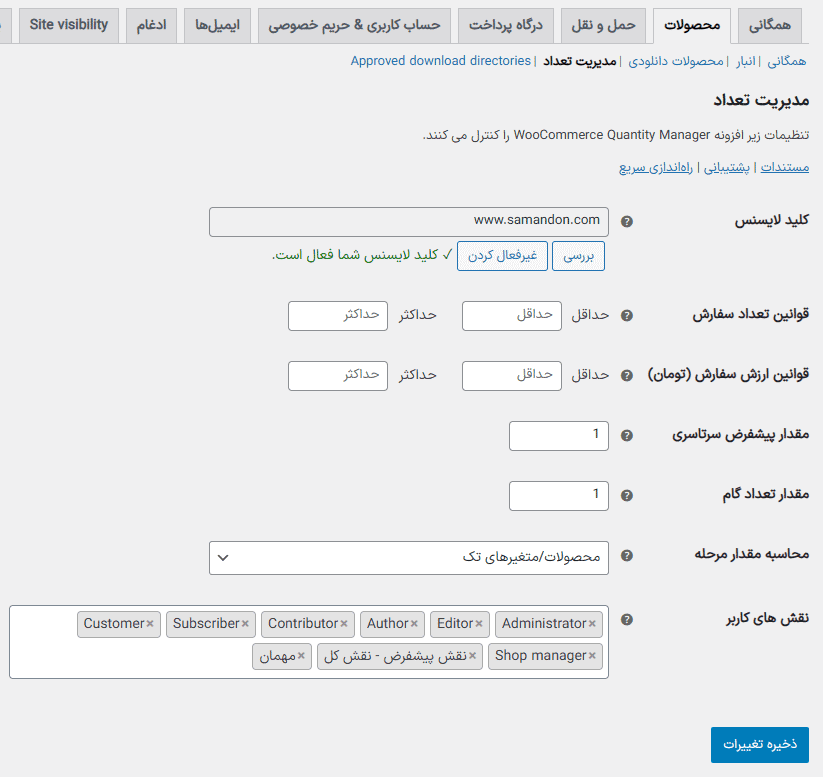Go to the انبار sub-section
The width and height of the screenshot is (823, 777).
[x=745, y=61]
